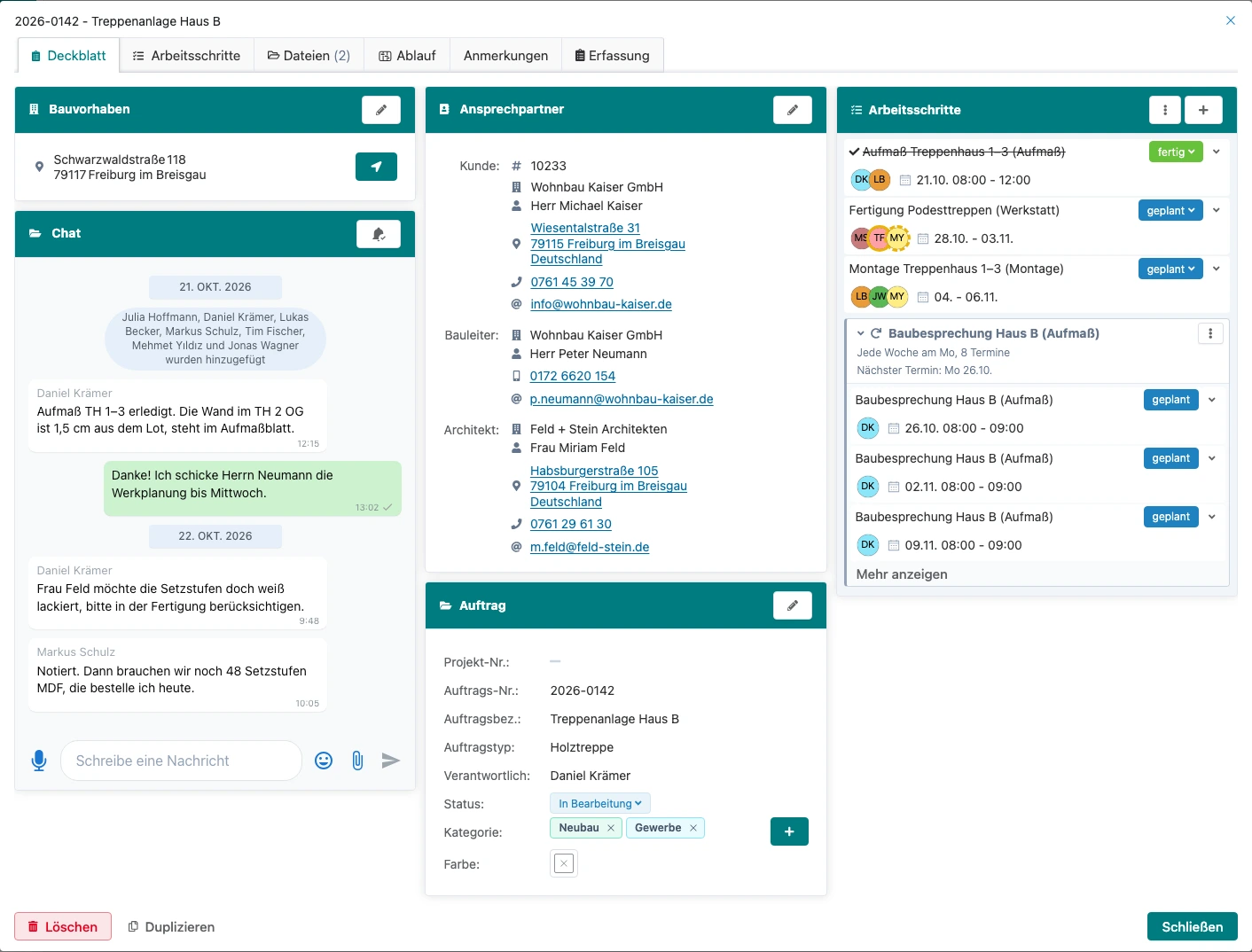The height and width of the screenshot is (952, 1252).
Task: Remove the Neubau category tag
Action: pos(611,828)
